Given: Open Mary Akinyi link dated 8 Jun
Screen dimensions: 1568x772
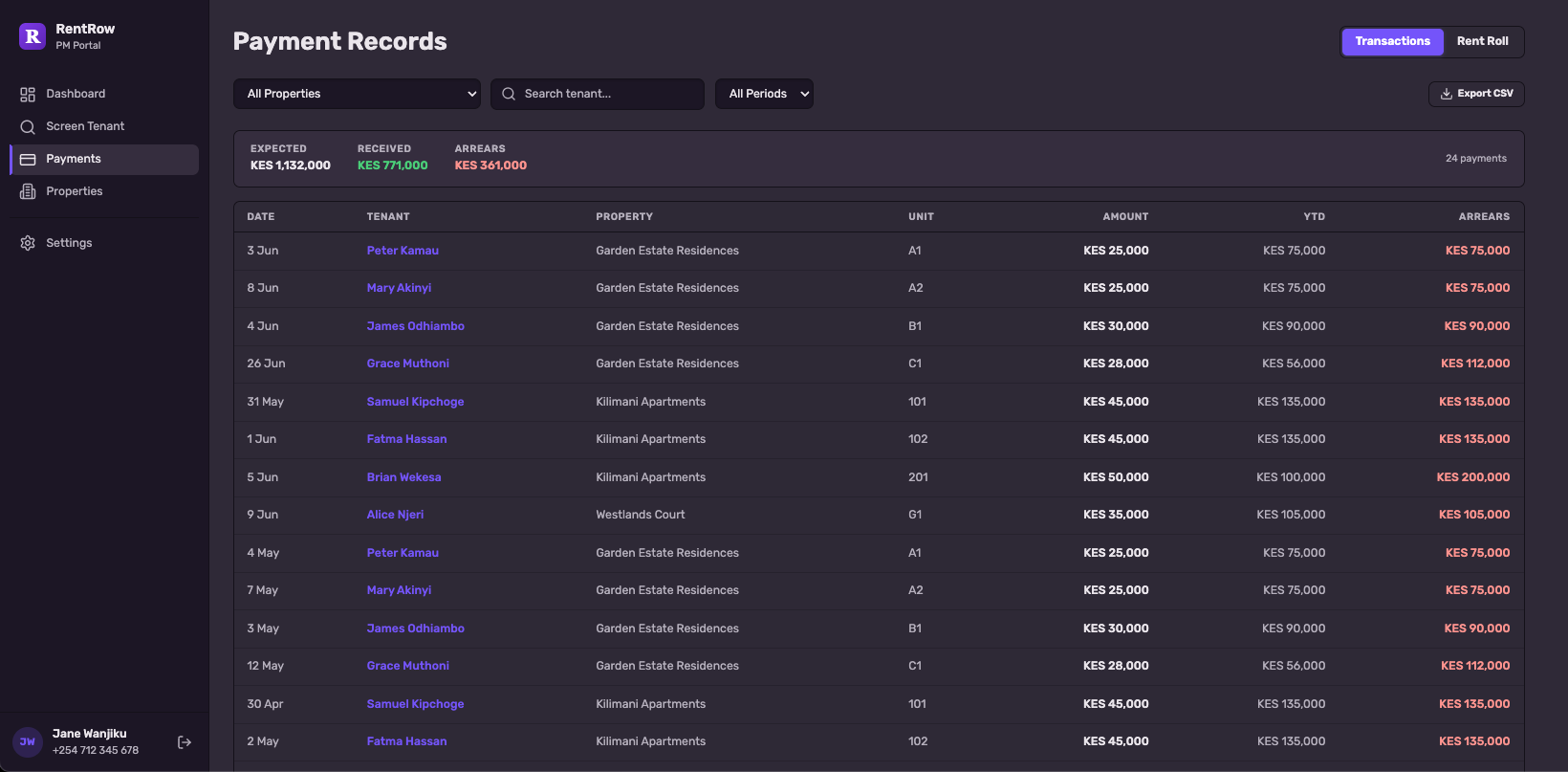Looking at the screenshot, I should point(399,288).
